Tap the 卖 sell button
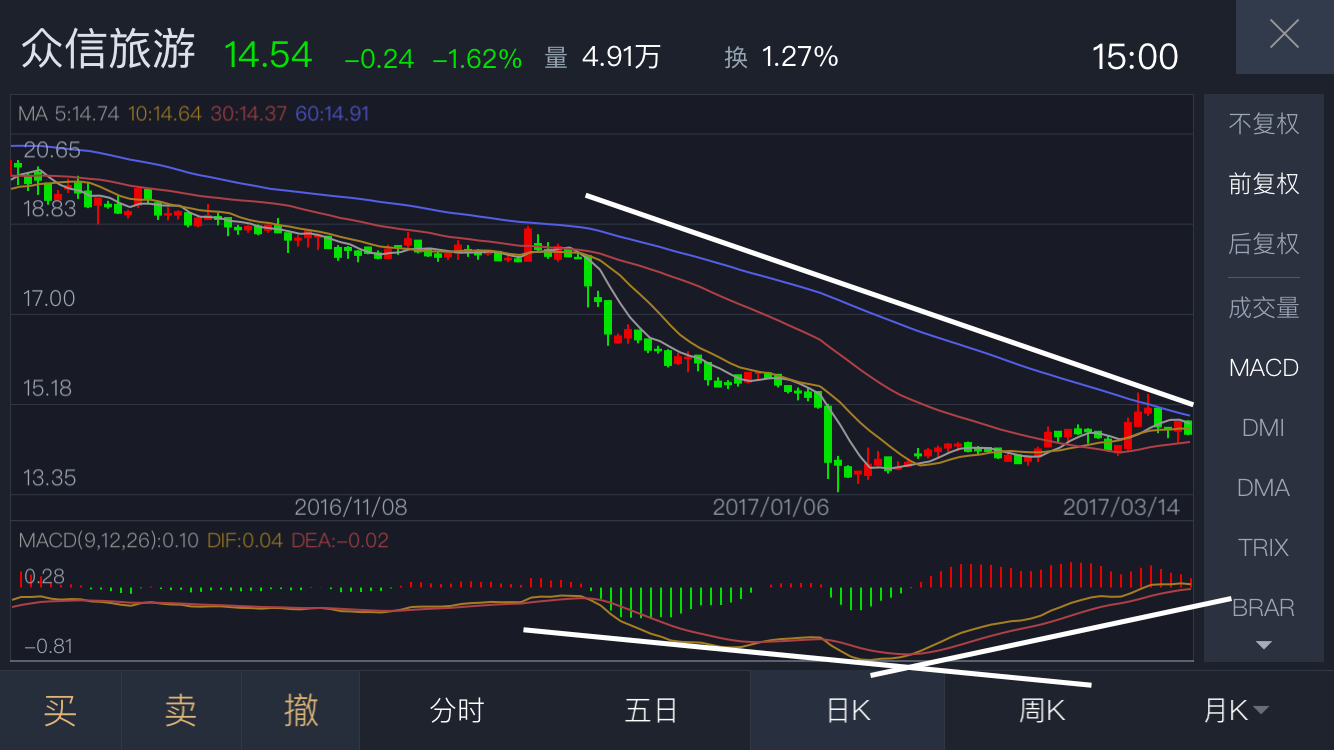 (181, 711)
